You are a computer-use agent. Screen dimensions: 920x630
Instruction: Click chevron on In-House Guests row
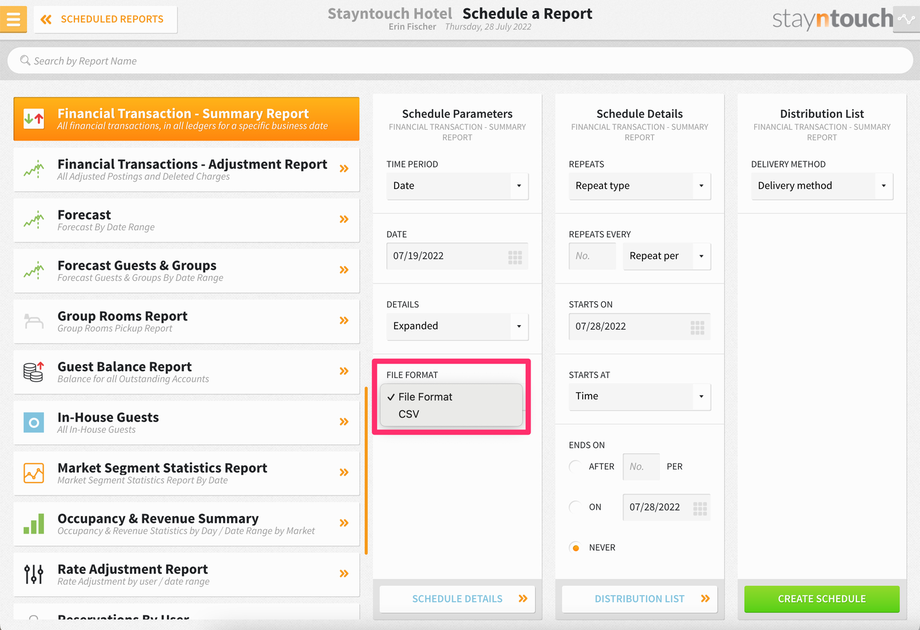click(x=344, y=422)
